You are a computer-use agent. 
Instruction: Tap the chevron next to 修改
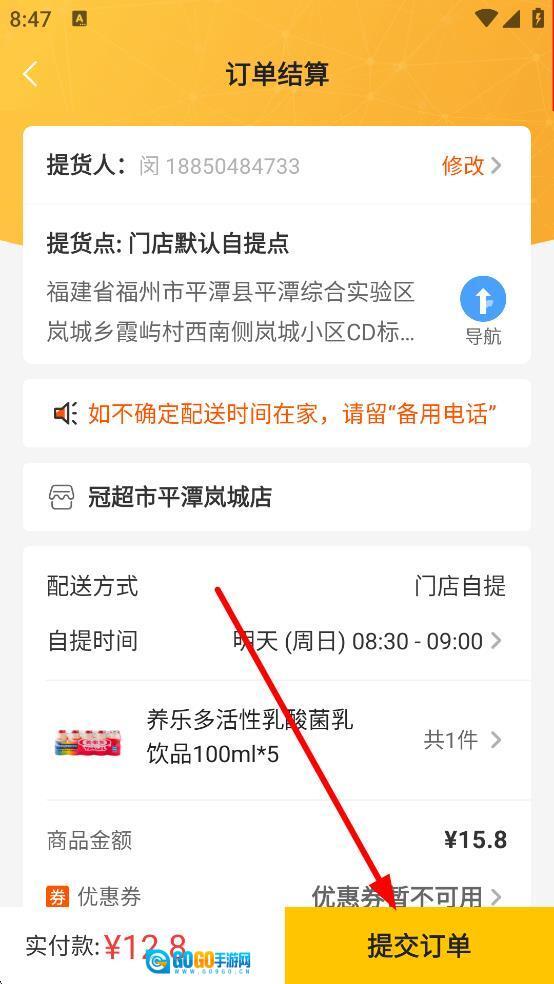point(496,166)
